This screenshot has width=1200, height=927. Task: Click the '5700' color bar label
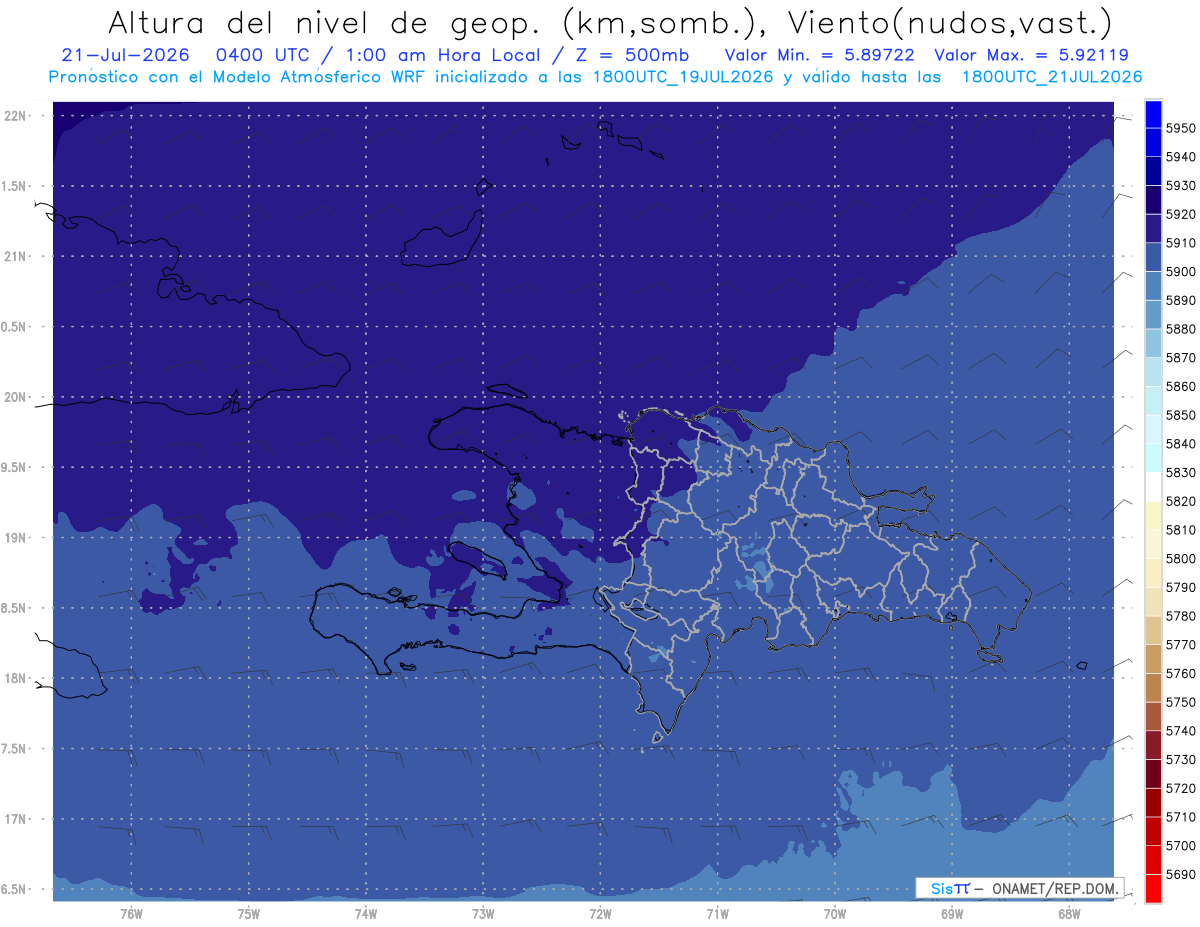click(x=1180, y=845)
